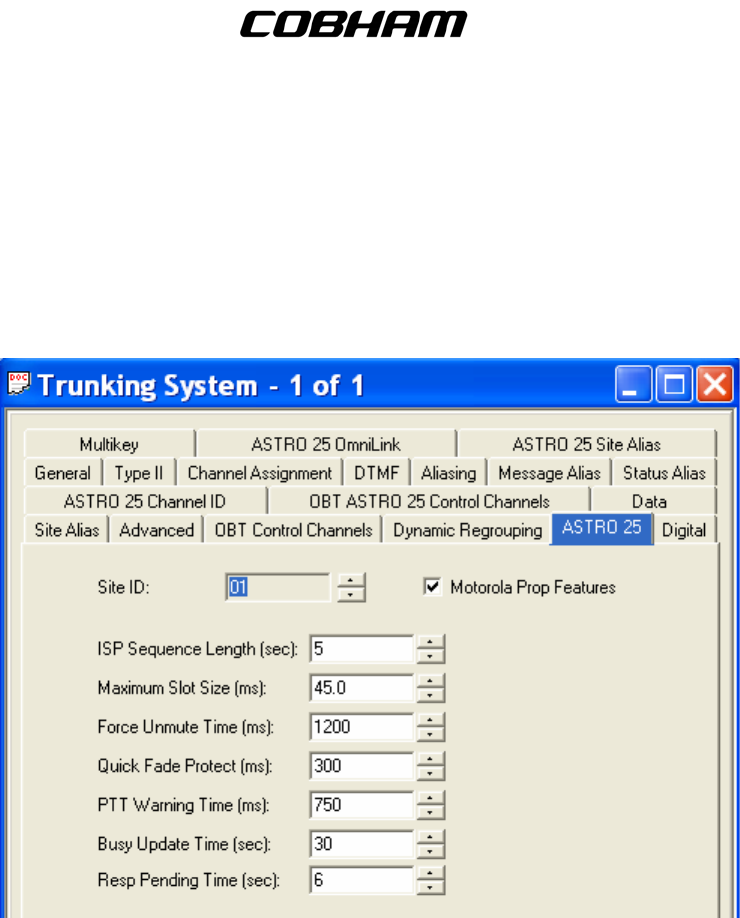Open the ASTRO 25 Site Alias tab
The height and width of the screenshot is (918, 740).
coord(587,444)
